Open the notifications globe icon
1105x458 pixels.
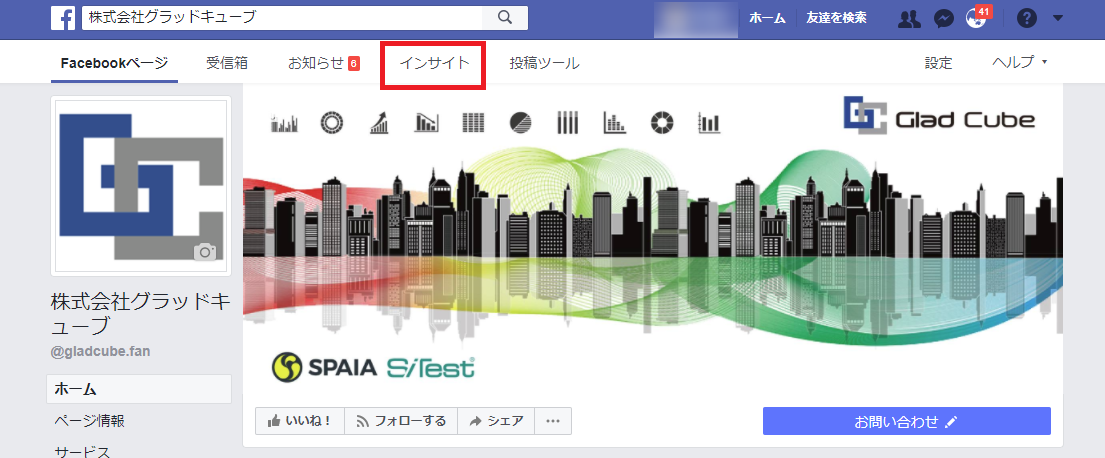[976, 19]
